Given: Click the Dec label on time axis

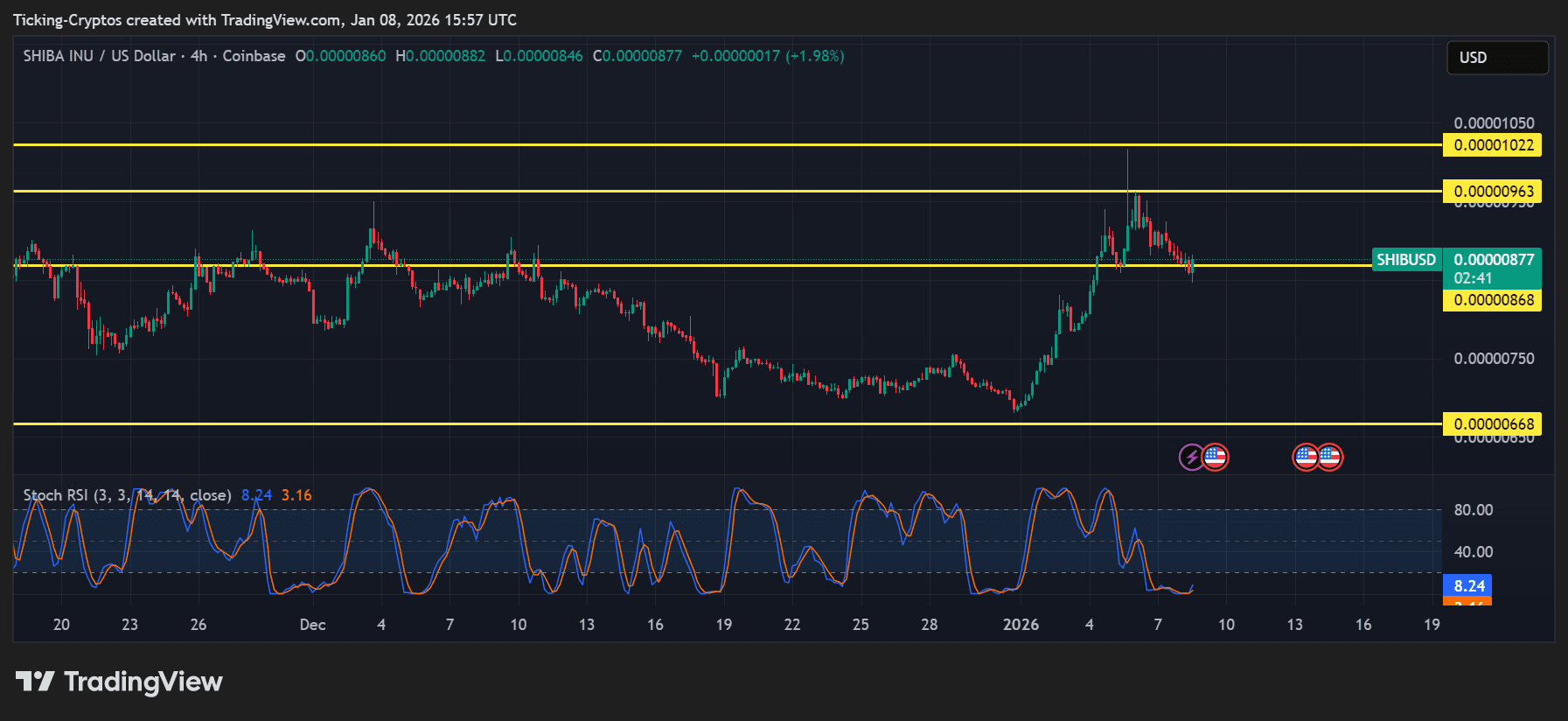Looking at the screenshot, I should 312,625.
